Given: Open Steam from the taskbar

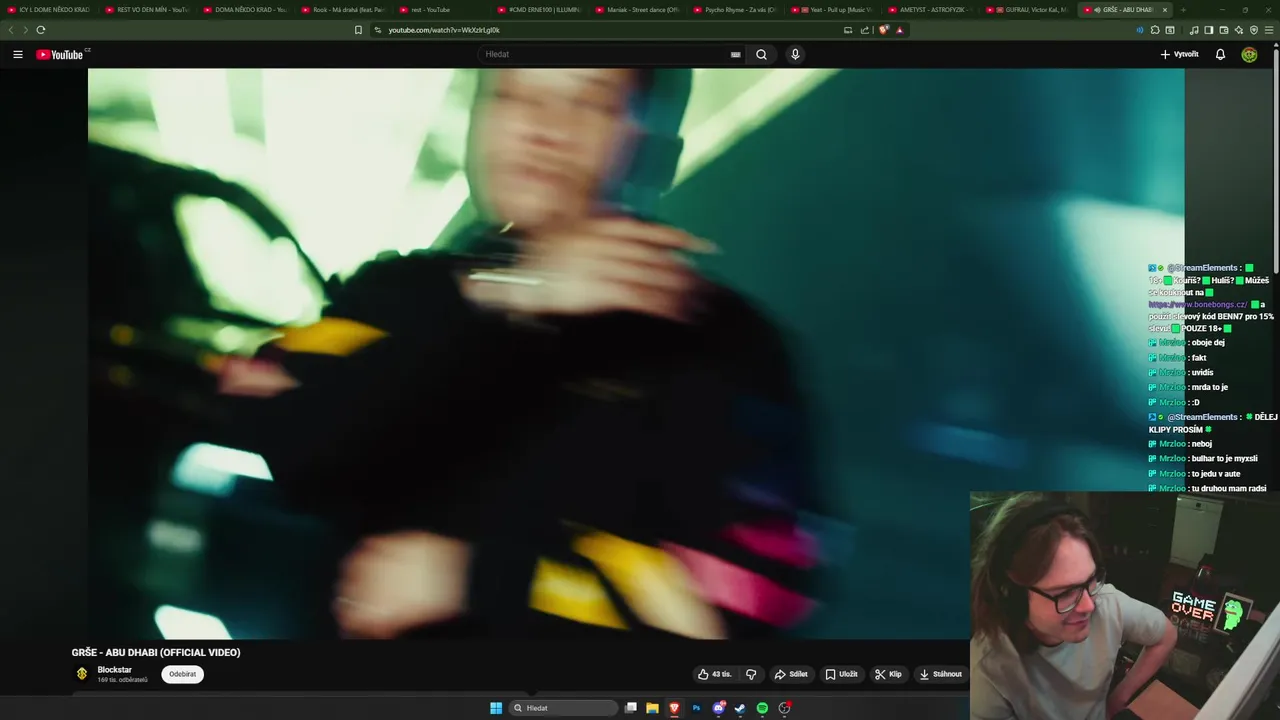Looking at the screenshot, I should [740, 708].
